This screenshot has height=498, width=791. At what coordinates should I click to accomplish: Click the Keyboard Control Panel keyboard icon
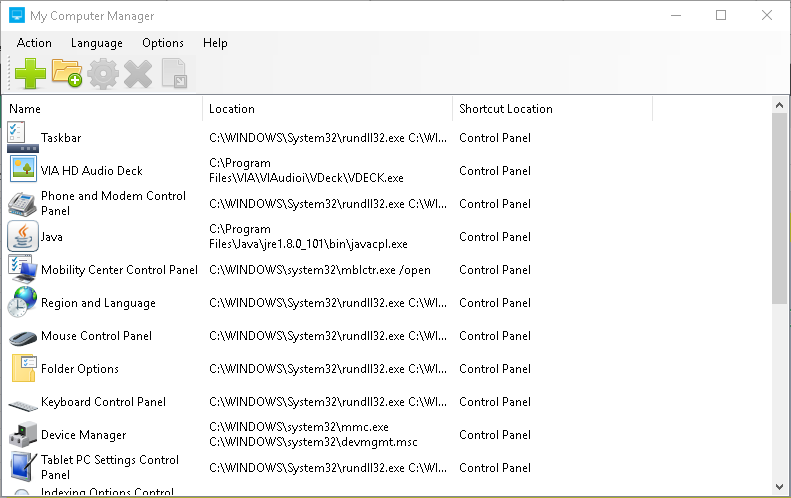tap(23, 405)
